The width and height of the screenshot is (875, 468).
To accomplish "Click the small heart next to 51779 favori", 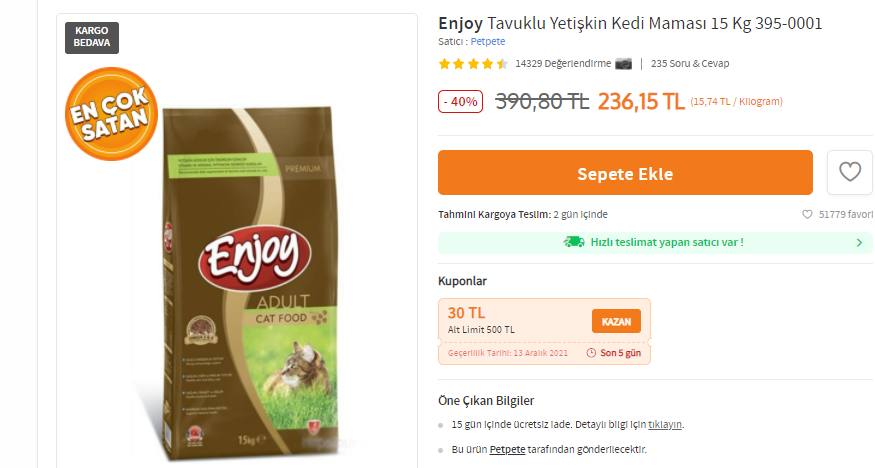I will tap(807, 214).
